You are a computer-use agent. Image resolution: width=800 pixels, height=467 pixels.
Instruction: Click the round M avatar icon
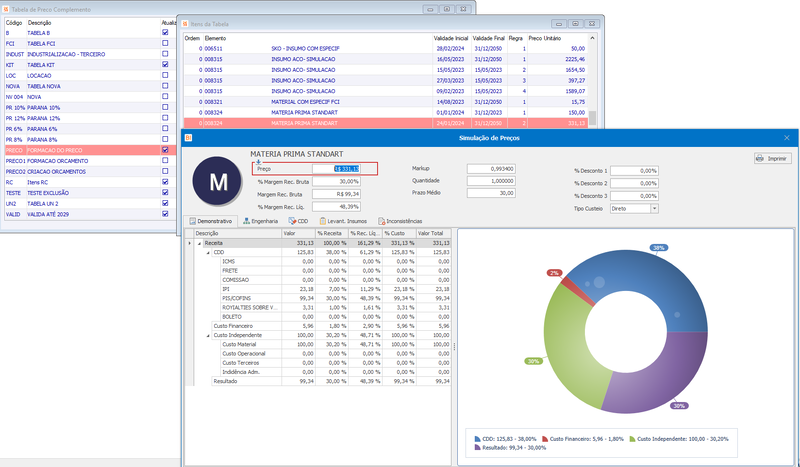[217, 181]
